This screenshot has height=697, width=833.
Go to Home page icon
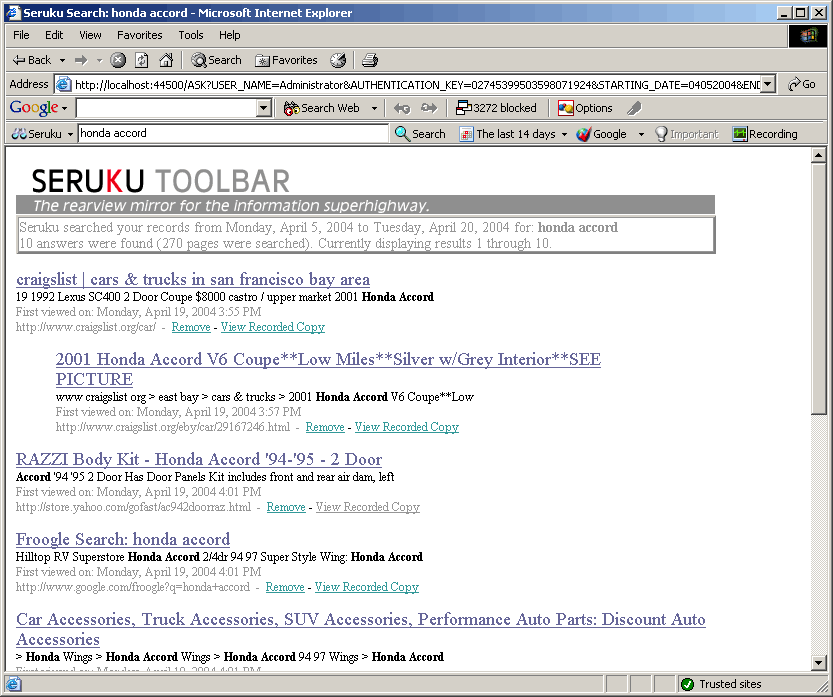(x=166, y=60)
